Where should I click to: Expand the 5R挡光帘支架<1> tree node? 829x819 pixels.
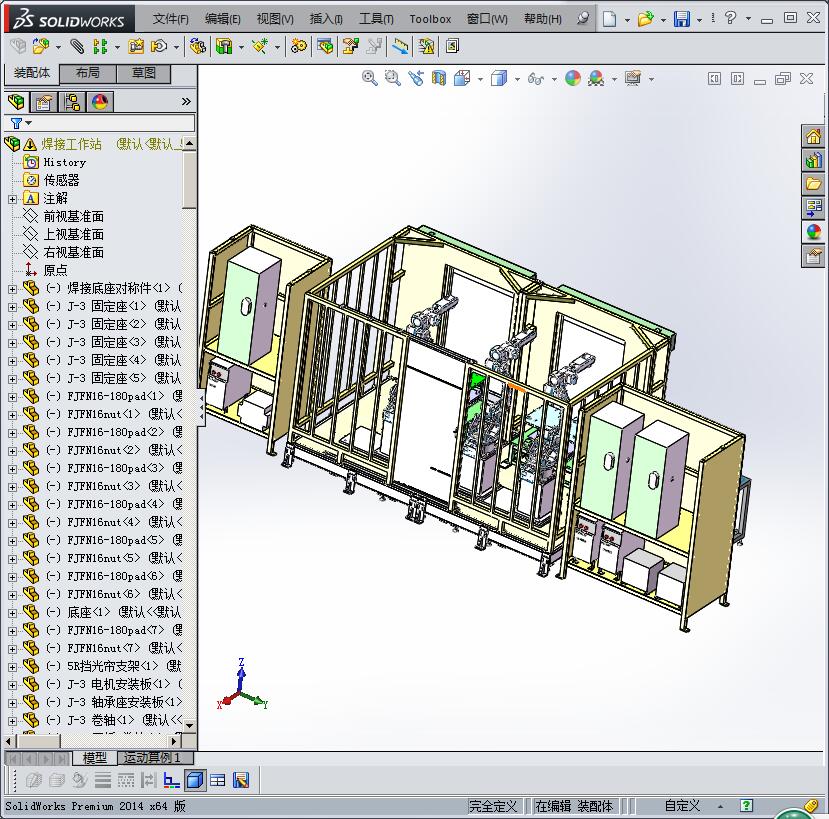point(13,667)
